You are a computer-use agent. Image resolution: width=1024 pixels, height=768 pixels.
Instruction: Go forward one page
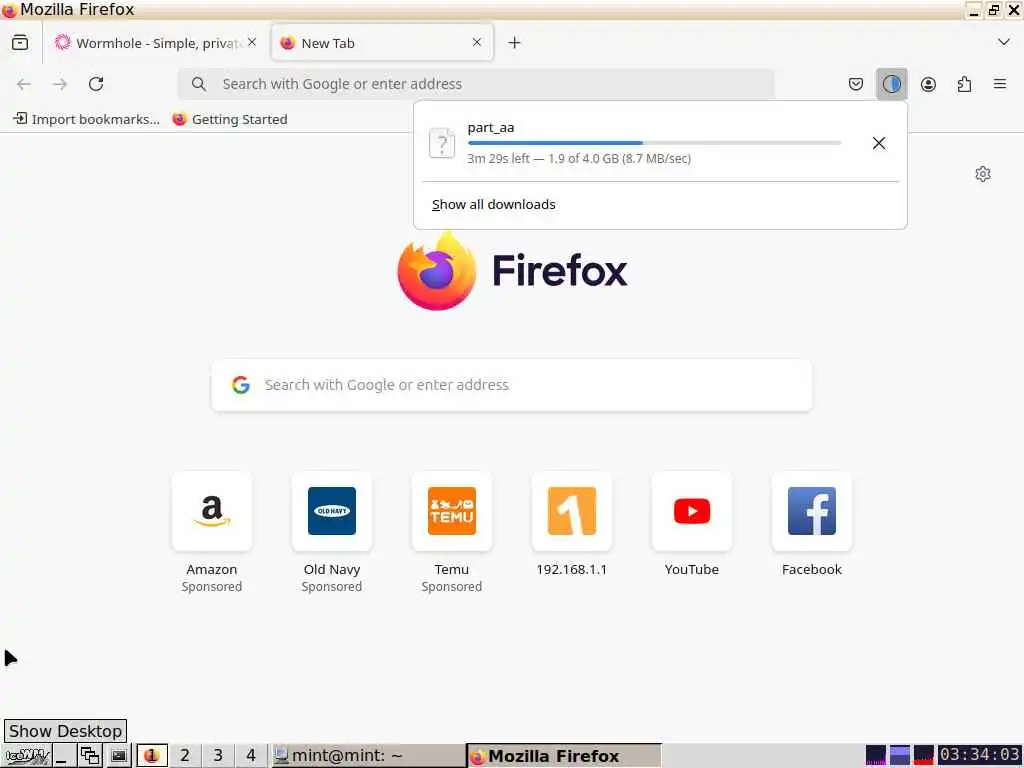(x=60, y=84)
